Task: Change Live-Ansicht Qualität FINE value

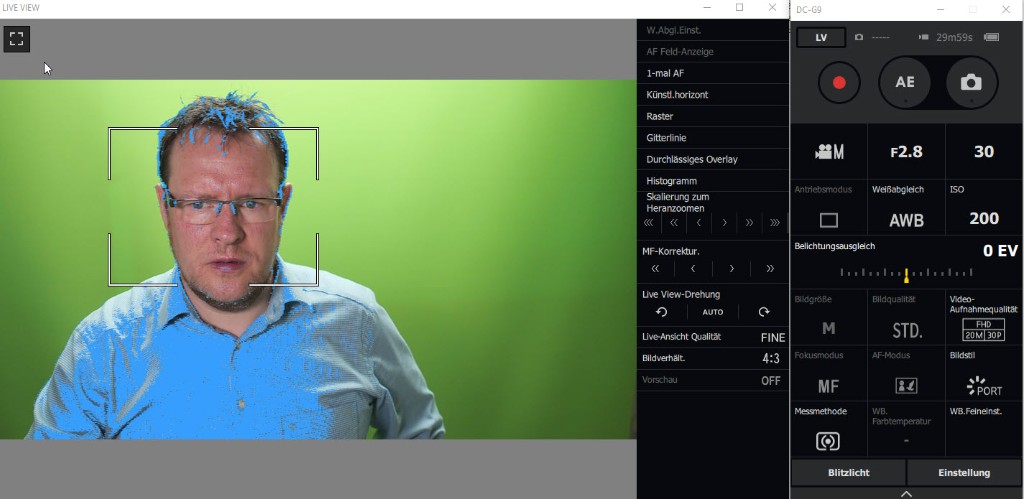Action: pyautogui.click(x=772, y=337)
